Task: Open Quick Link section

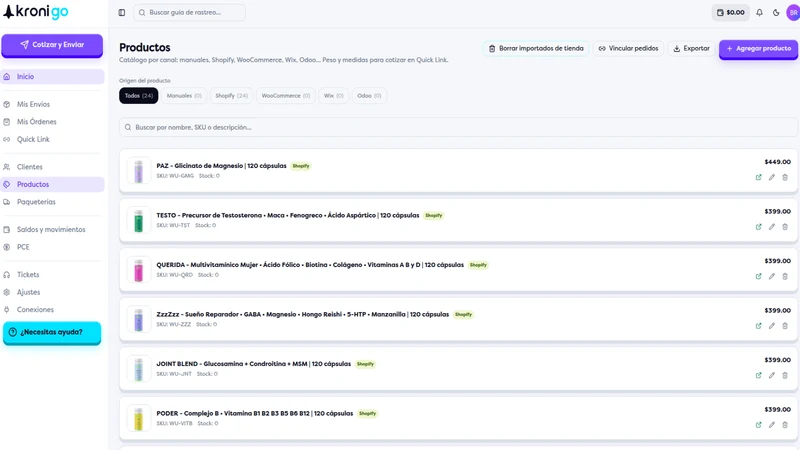Action: click(x=52, y=139)
